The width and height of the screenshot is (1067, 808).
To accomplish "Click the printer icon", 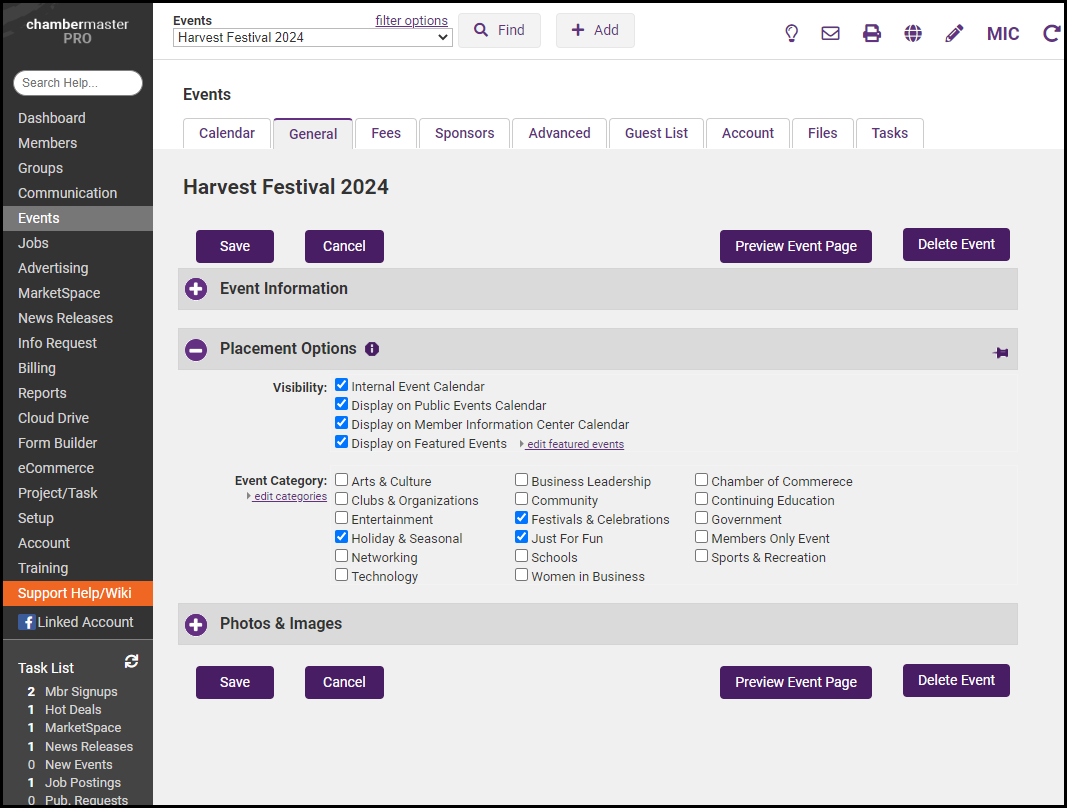I will click(x=872, y=33).
